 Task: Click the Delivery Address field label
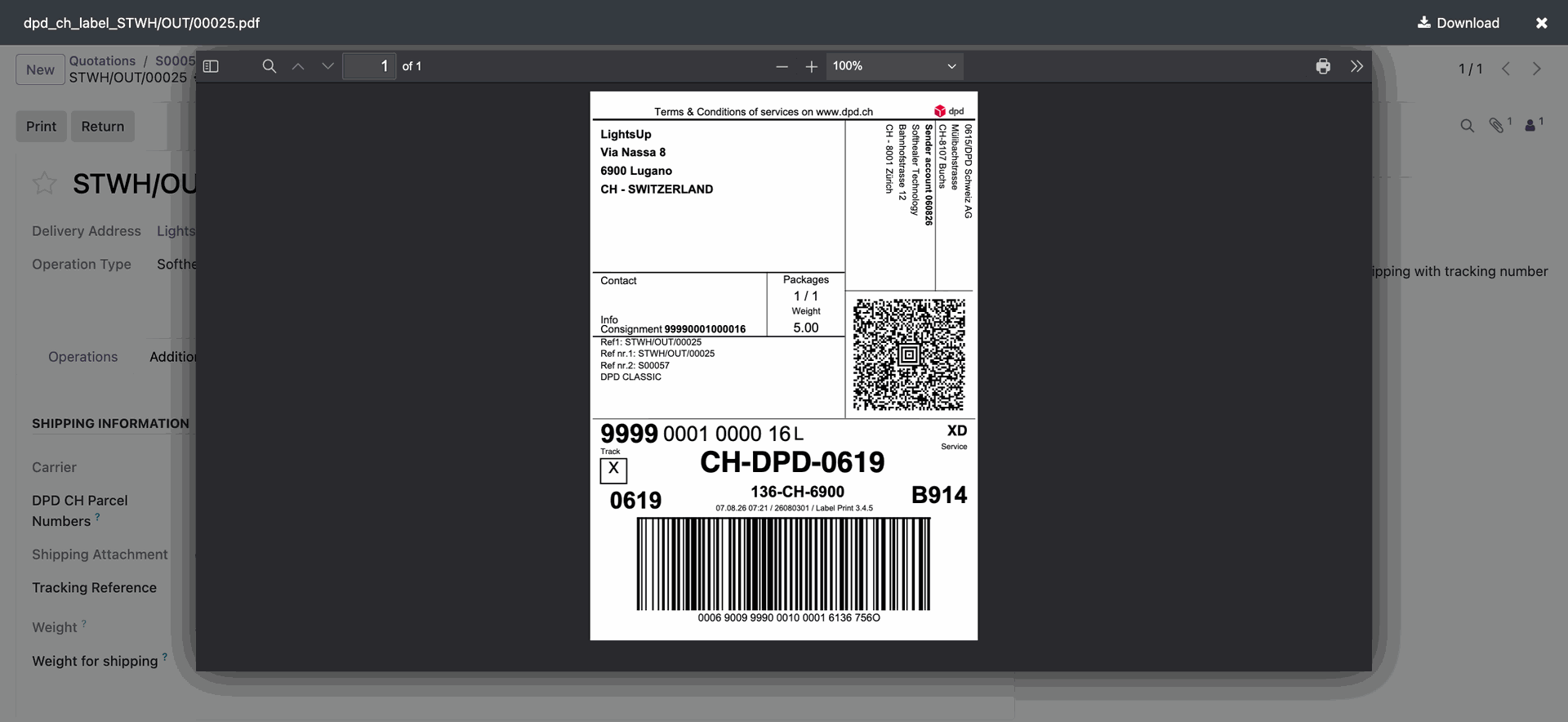click(87, 231)
